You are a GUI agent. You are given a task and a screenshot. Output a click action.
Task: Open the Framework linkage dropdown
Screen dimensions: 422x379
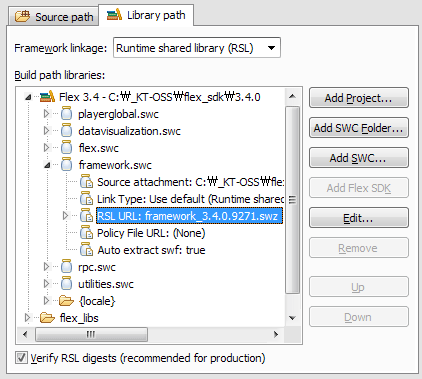pos(197,48)
